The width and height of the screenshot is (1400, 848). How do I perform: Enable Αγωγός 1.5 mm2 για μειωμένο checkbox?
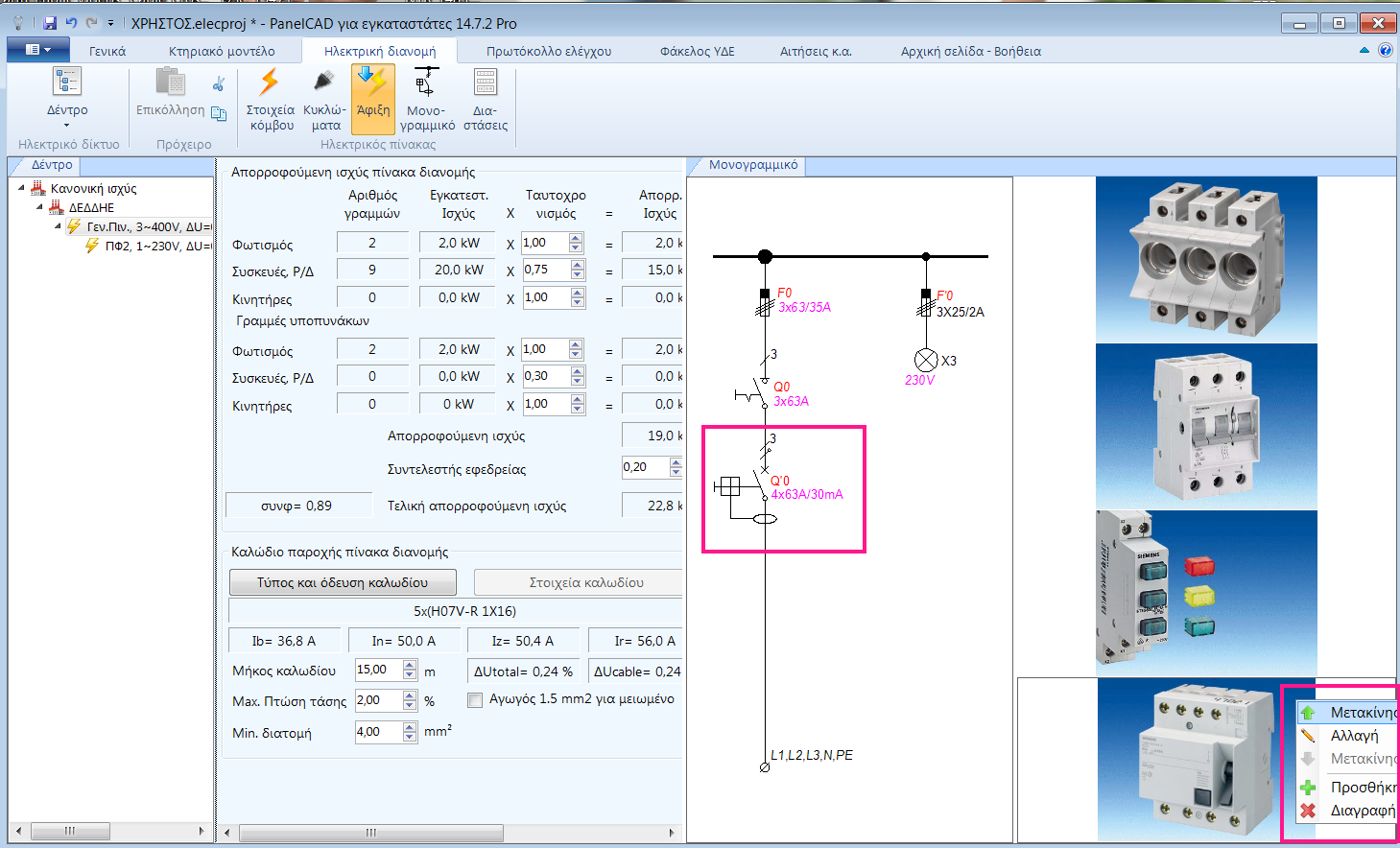(475, 700)
